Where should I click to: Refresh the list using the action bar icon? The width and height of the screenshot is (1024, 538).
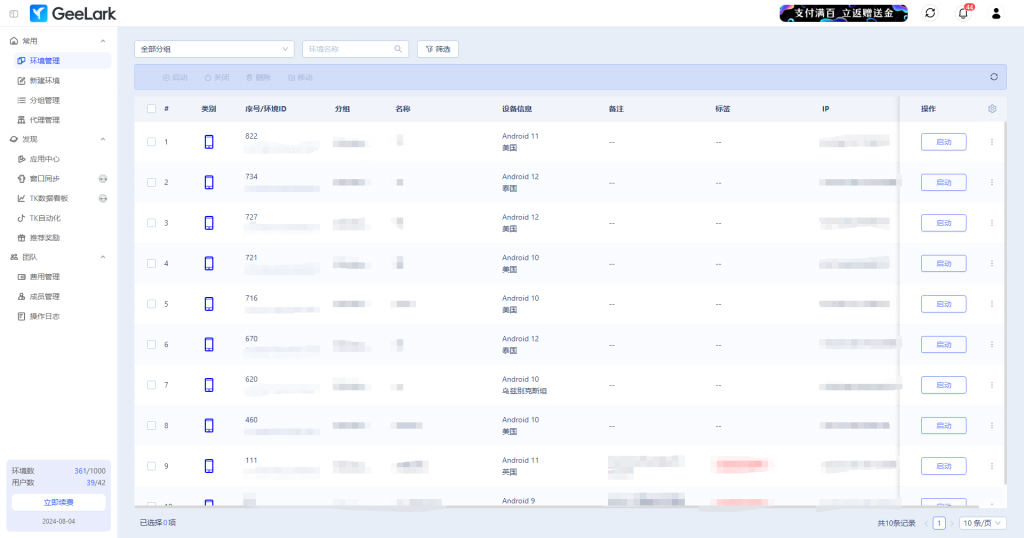click(994, 77)
